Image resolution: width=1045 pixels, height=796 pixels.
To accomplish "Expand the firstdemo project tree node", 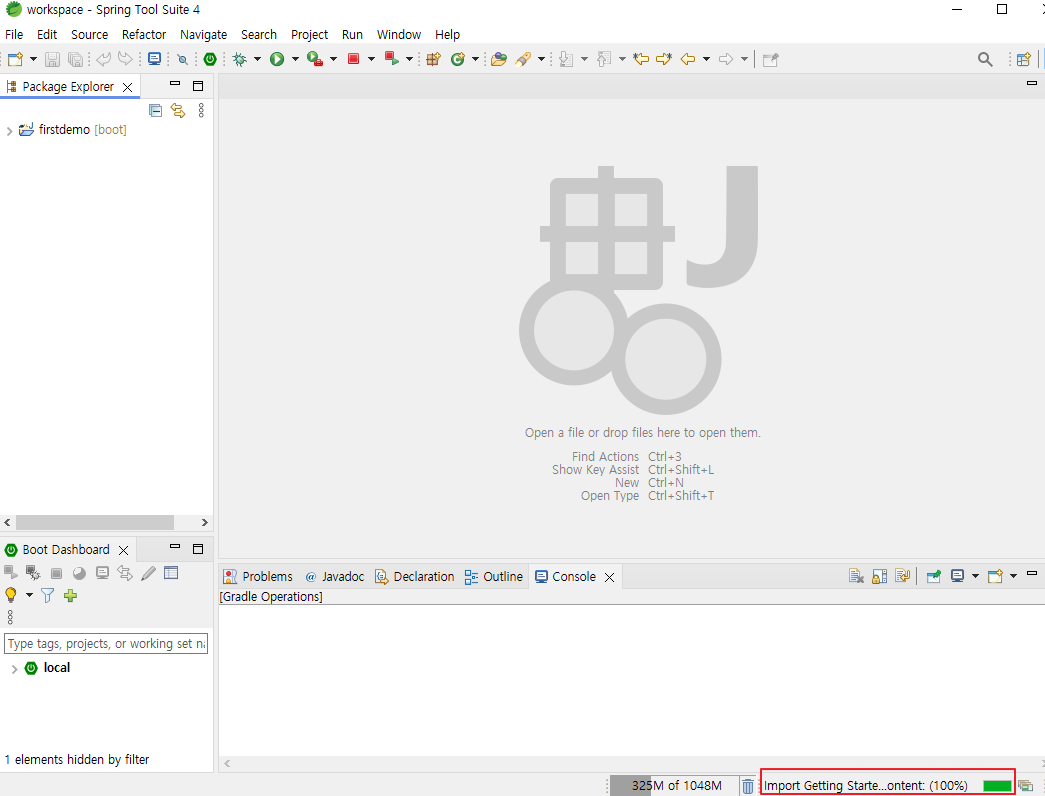I will coord(9,131).
